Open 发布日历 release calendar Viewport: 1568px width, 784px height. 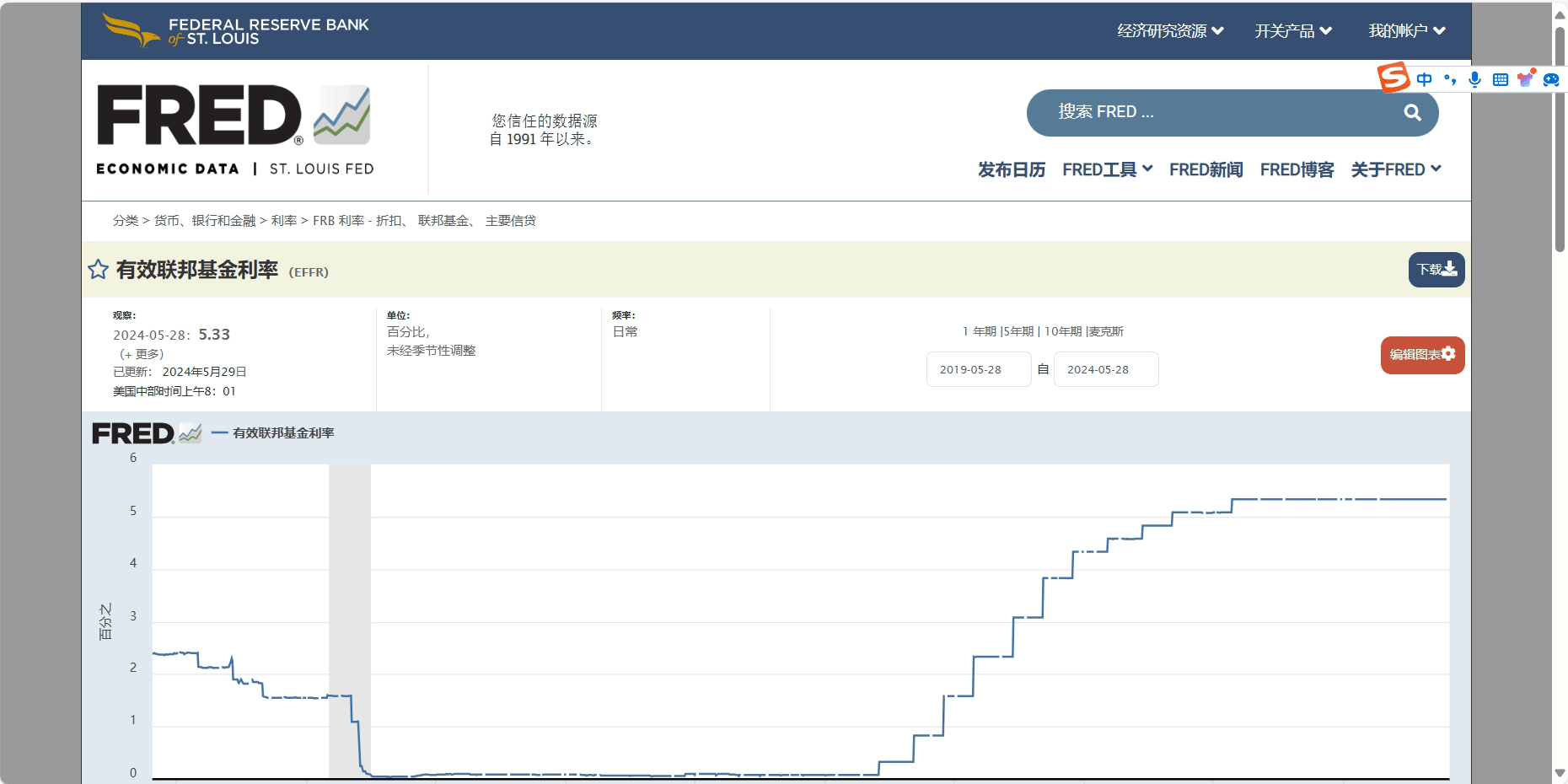pyautogui.click(x=1012, y=169)
